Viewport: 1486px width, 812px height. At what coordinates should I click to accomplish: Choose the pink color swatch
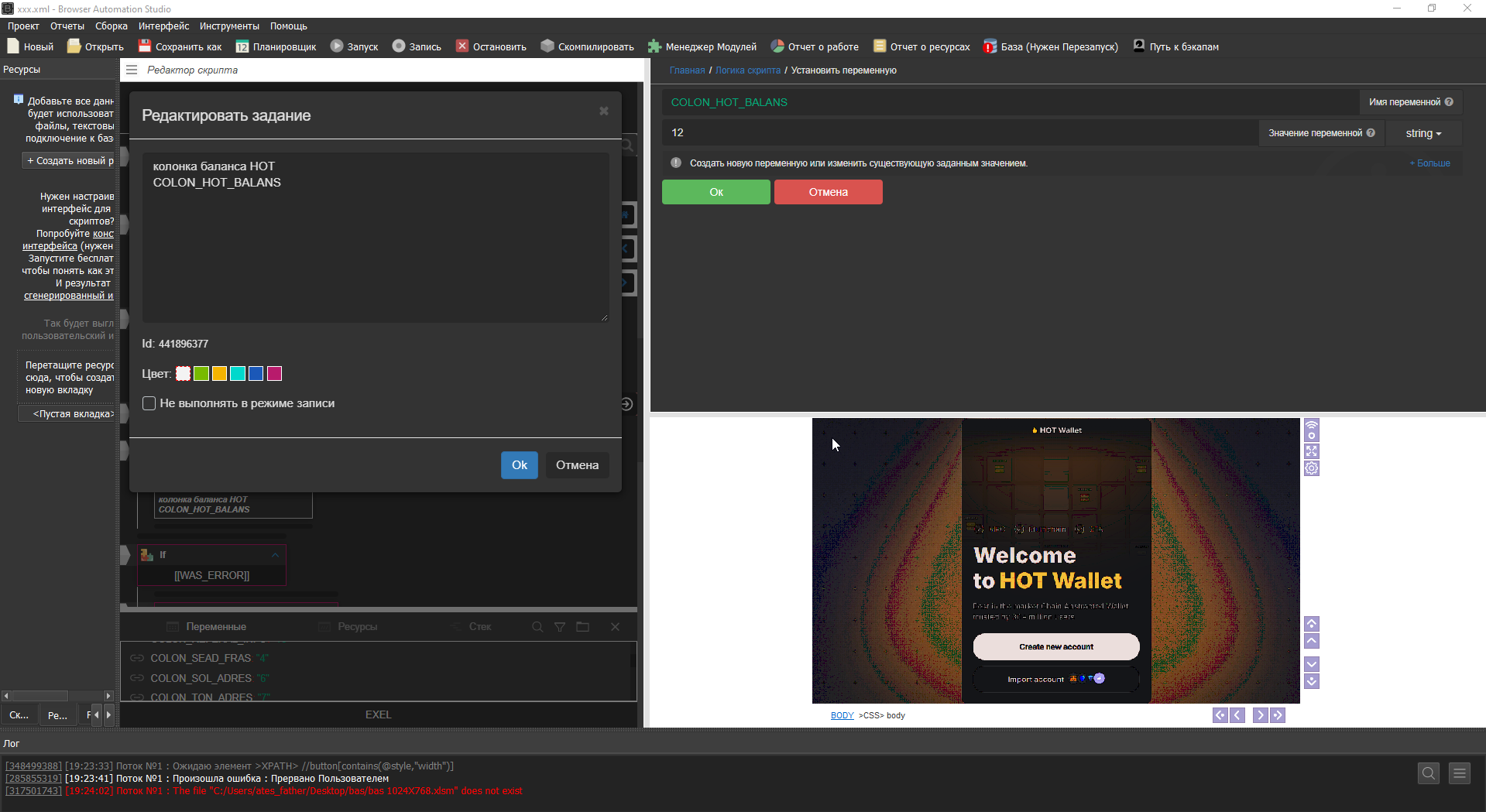click(274, 374)
